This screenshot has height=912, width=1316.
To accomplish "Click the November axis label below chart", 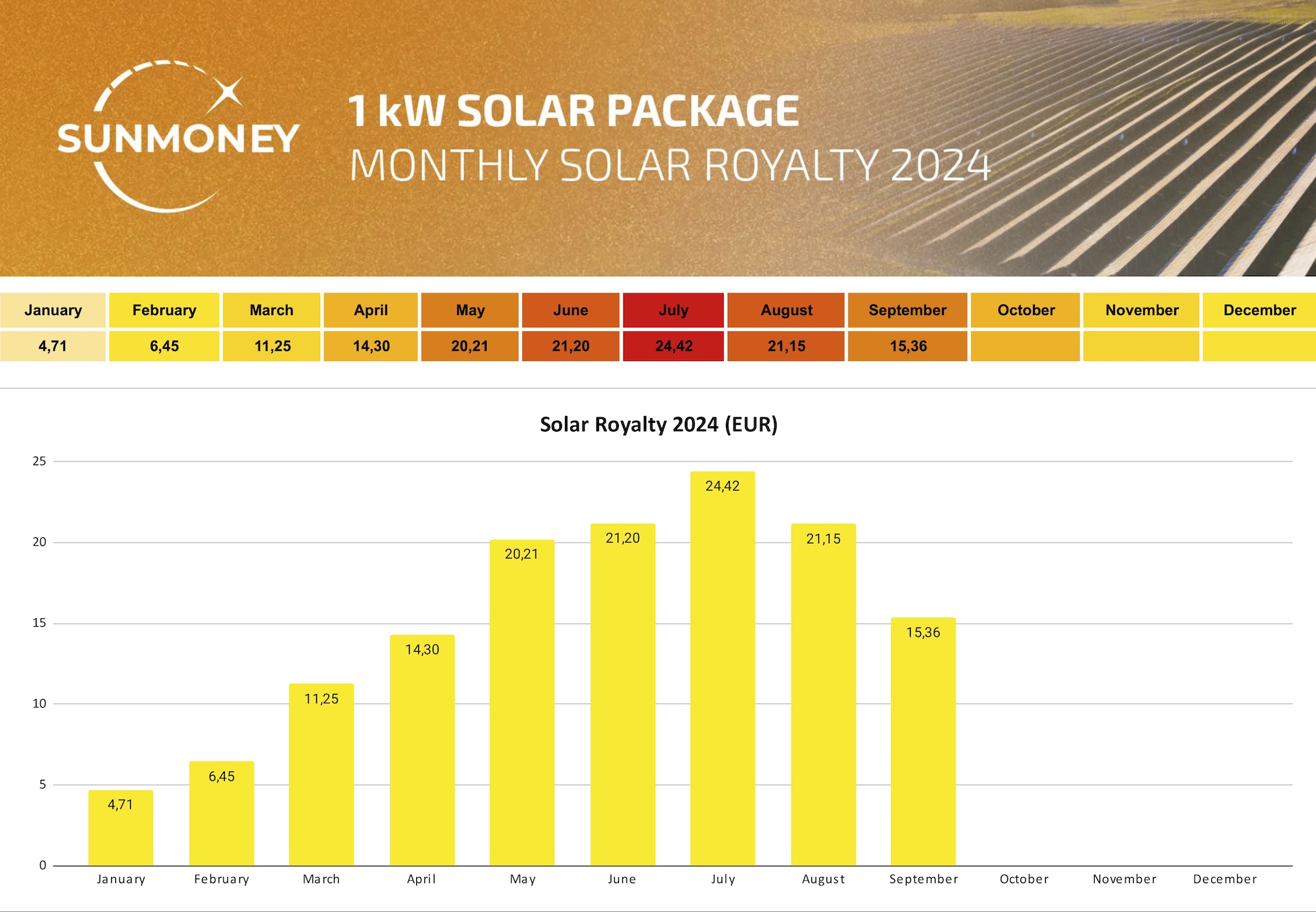I will 1124,879.
